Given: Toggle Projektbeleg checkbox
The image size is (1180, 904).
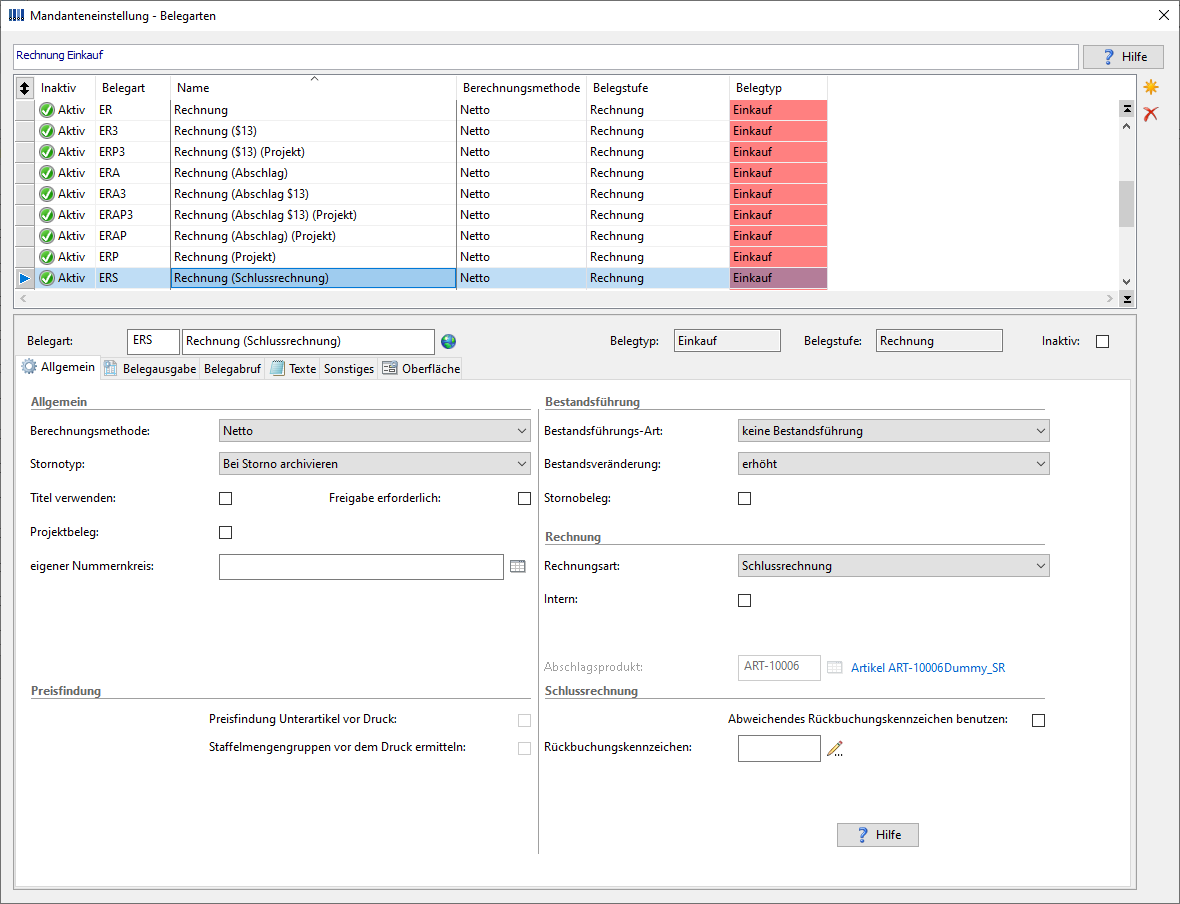Looking at the screenshot, I should point(226,533).
